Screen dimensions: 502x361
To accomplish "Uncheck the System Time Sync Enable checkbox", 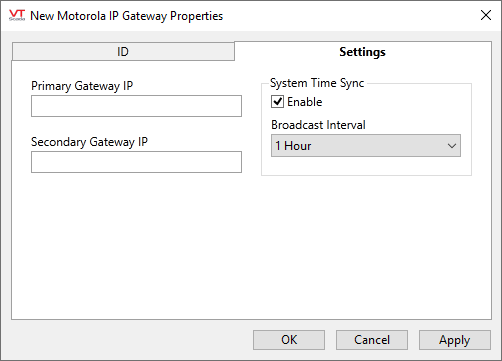I will tap(277, 102).
